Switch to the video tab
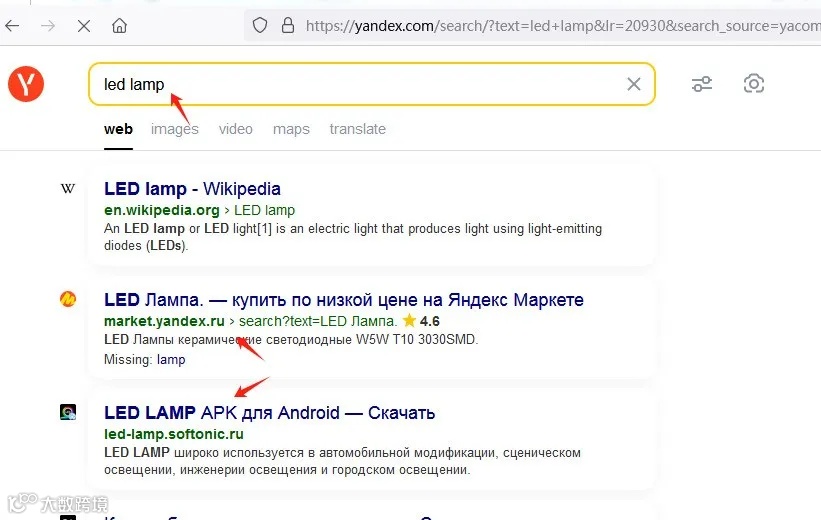Viewport: 821px width, 520px height. pos(236,129)
